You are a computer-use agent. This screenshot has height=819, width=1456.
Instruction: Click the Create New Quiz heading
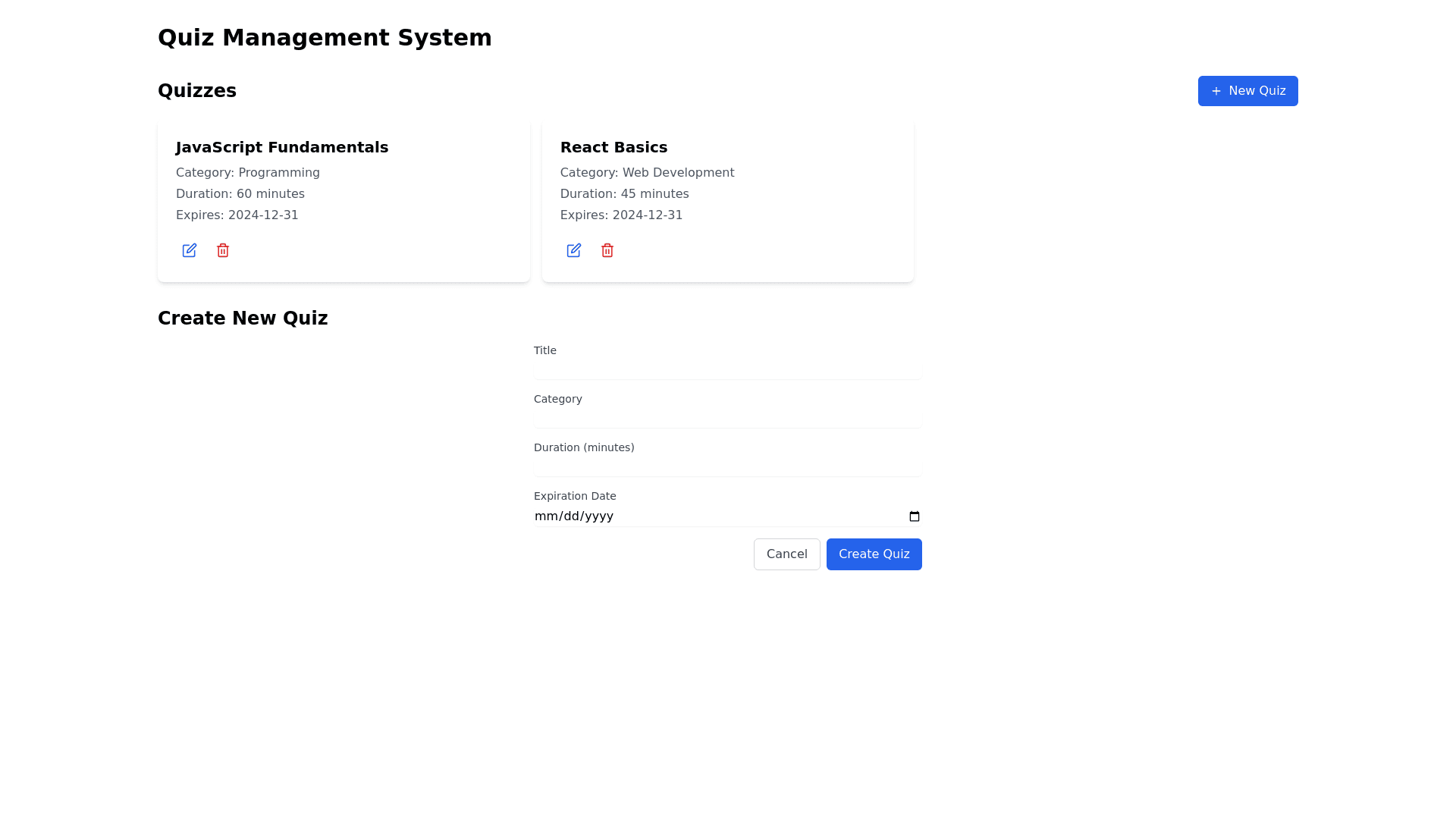pyautogui.click(x=243, y=318)
